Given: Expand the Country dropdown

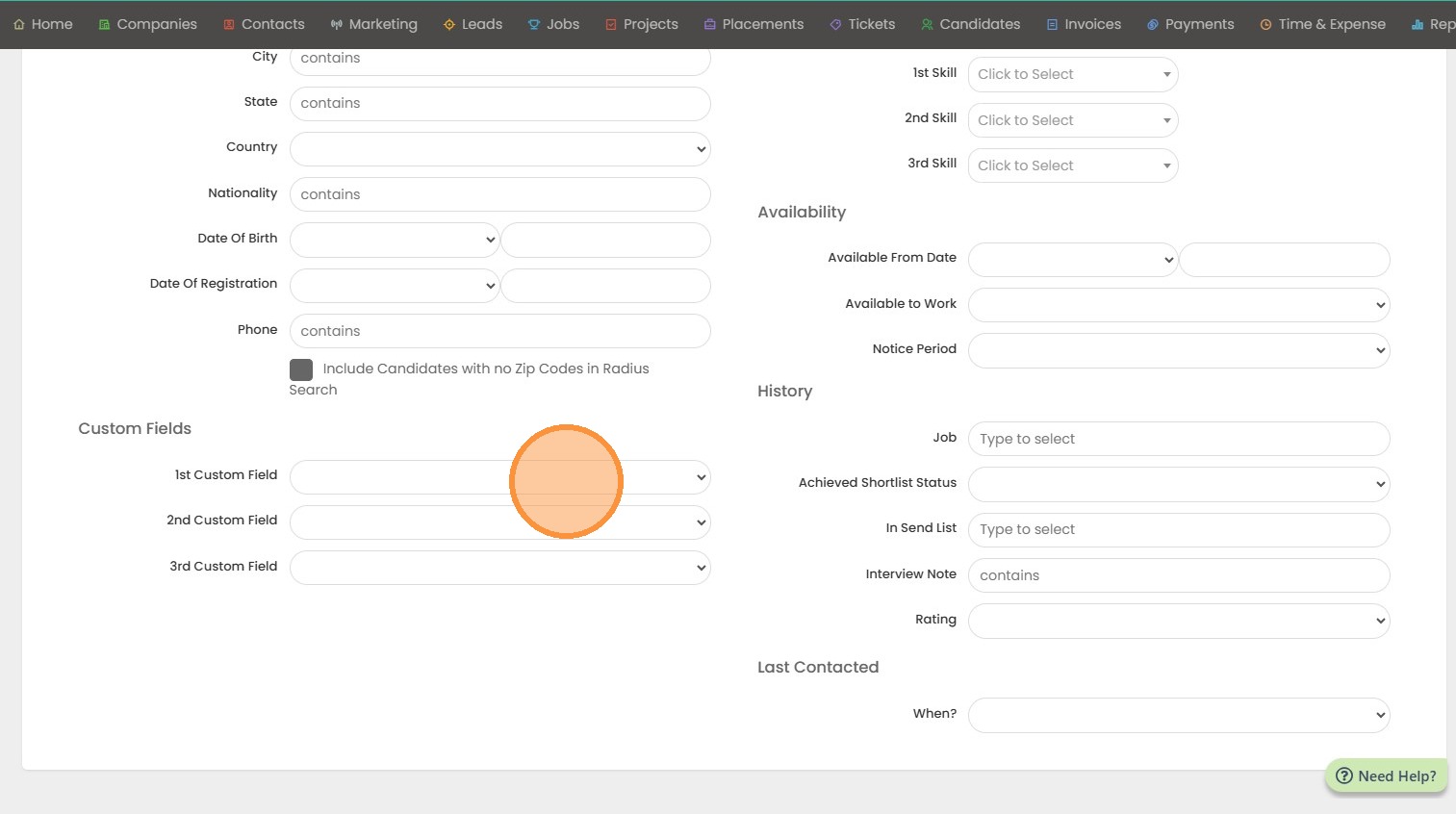Looking at the screenshot, I should 499,149.
